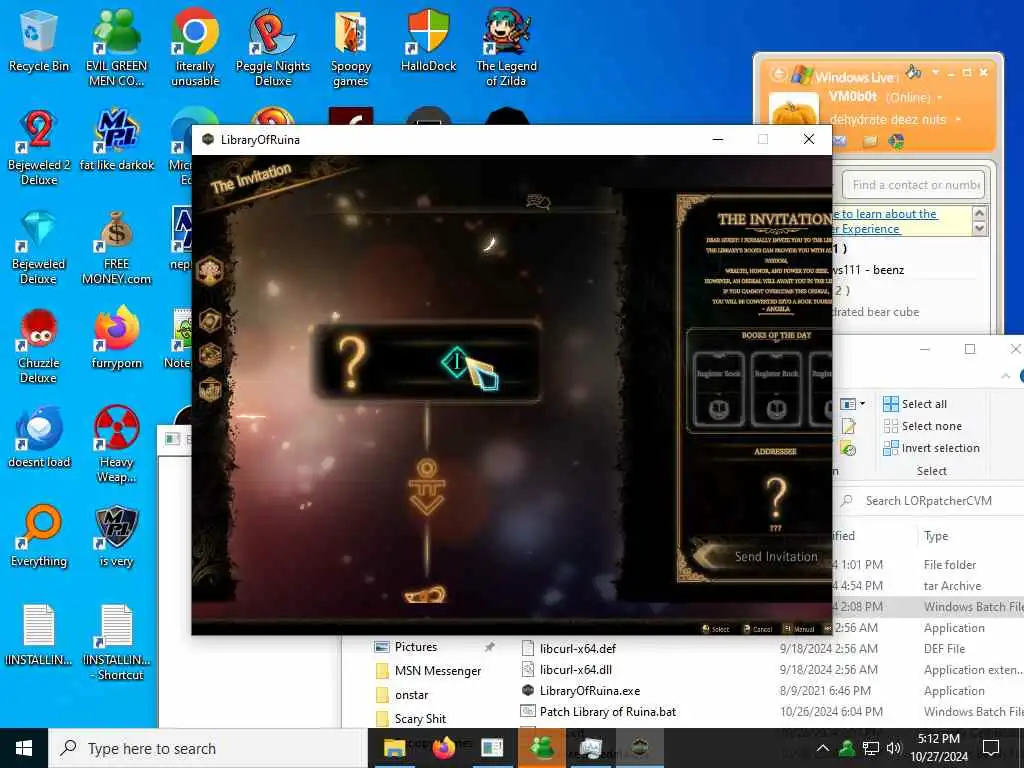The width and height of the screenshot is (1024, 768).
Task: Click fourth hexagon icon in game sidebar
Action: tap(210, 390)
